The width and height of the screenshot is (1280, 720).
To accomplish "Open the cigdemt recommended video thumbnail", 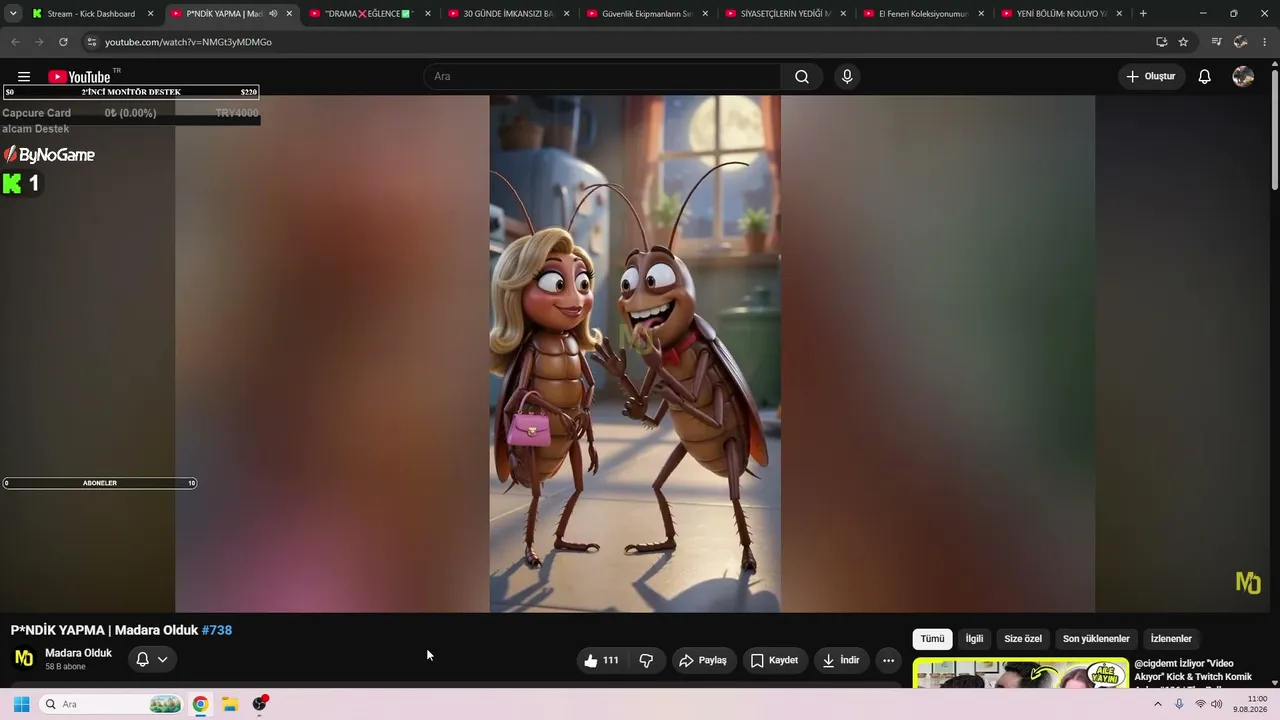I will tap(1021, 673).
